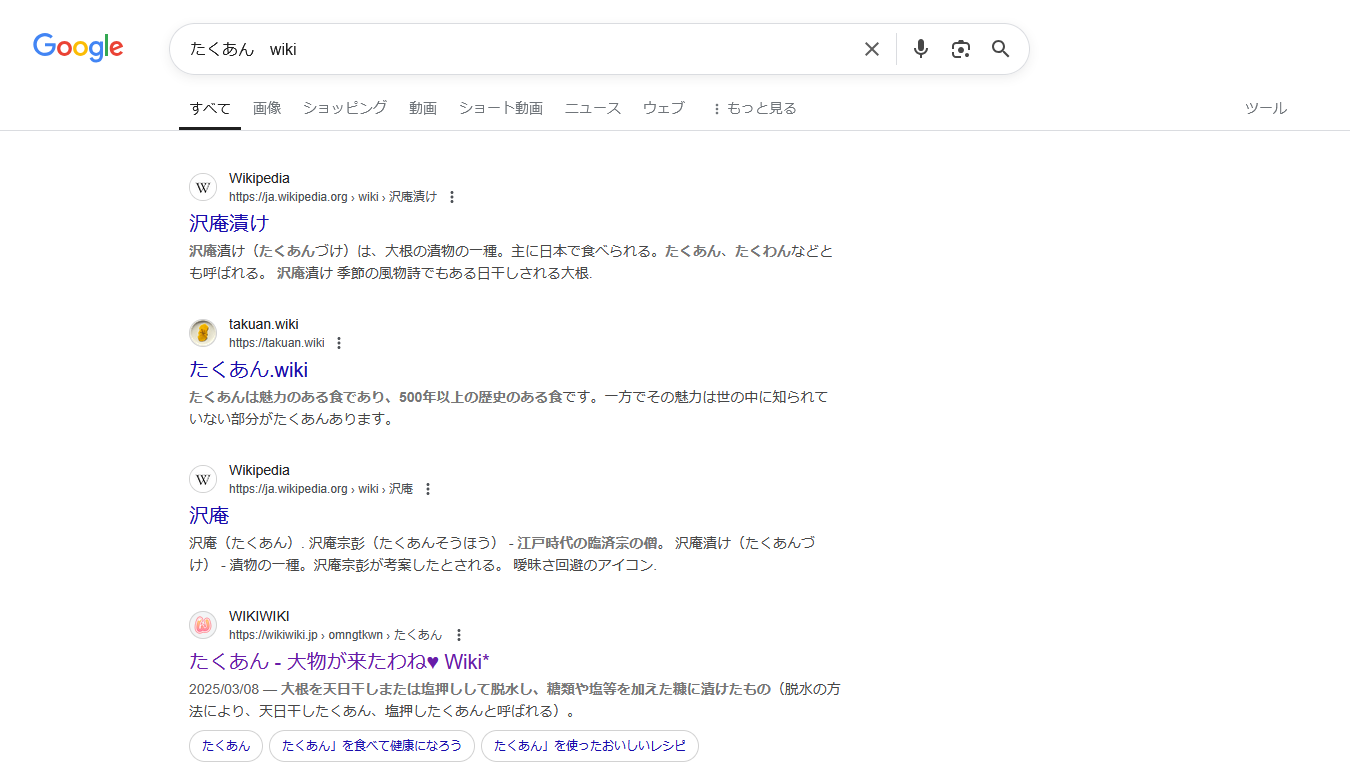The height and width of the screenshot is (783, 1350).
Task: Open the 沢庵 Wikipedia result link
Action: click(209, 515)
